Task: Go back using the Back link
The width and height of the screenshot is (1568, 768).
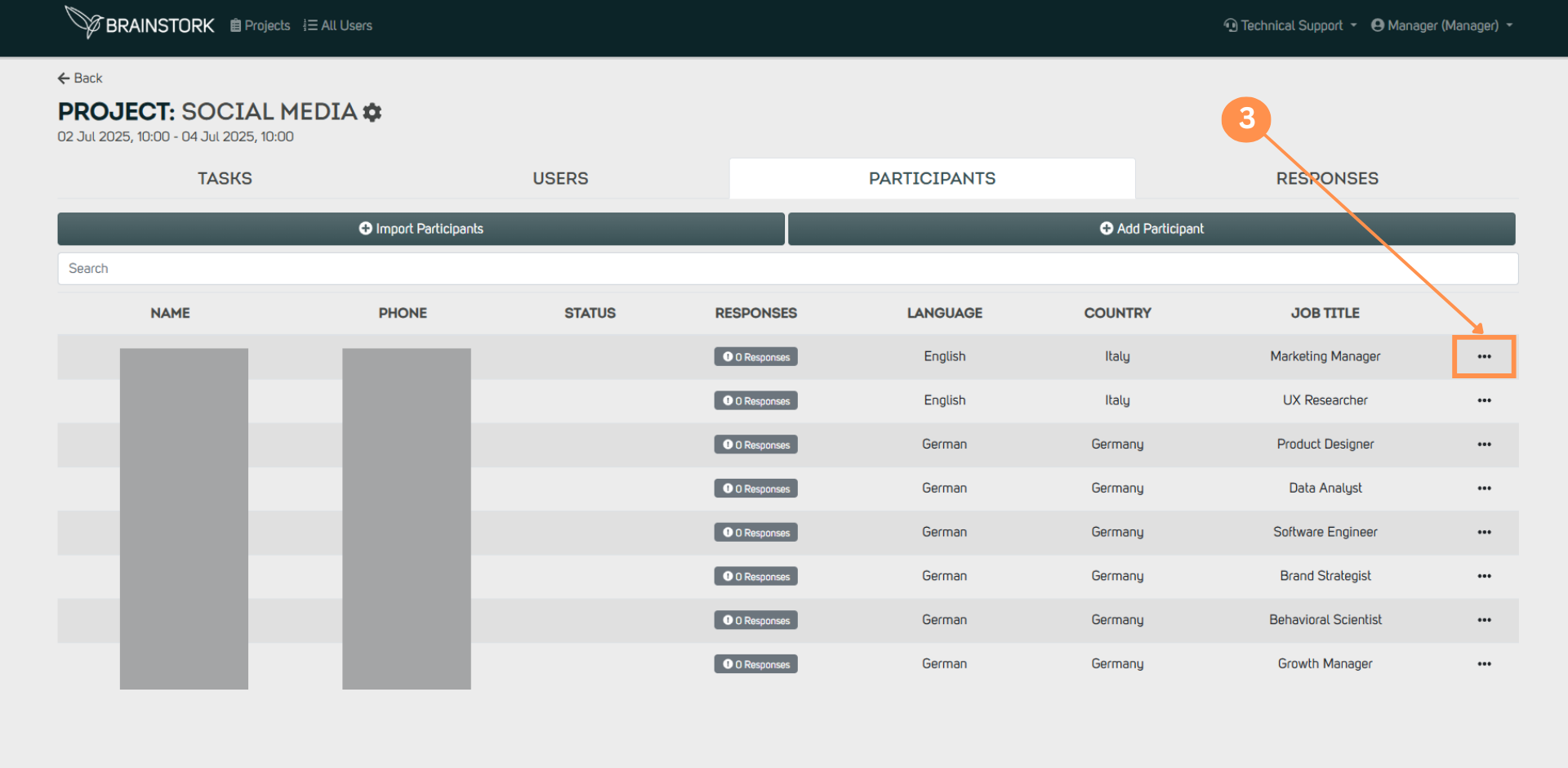Action: tap(80, 78)
